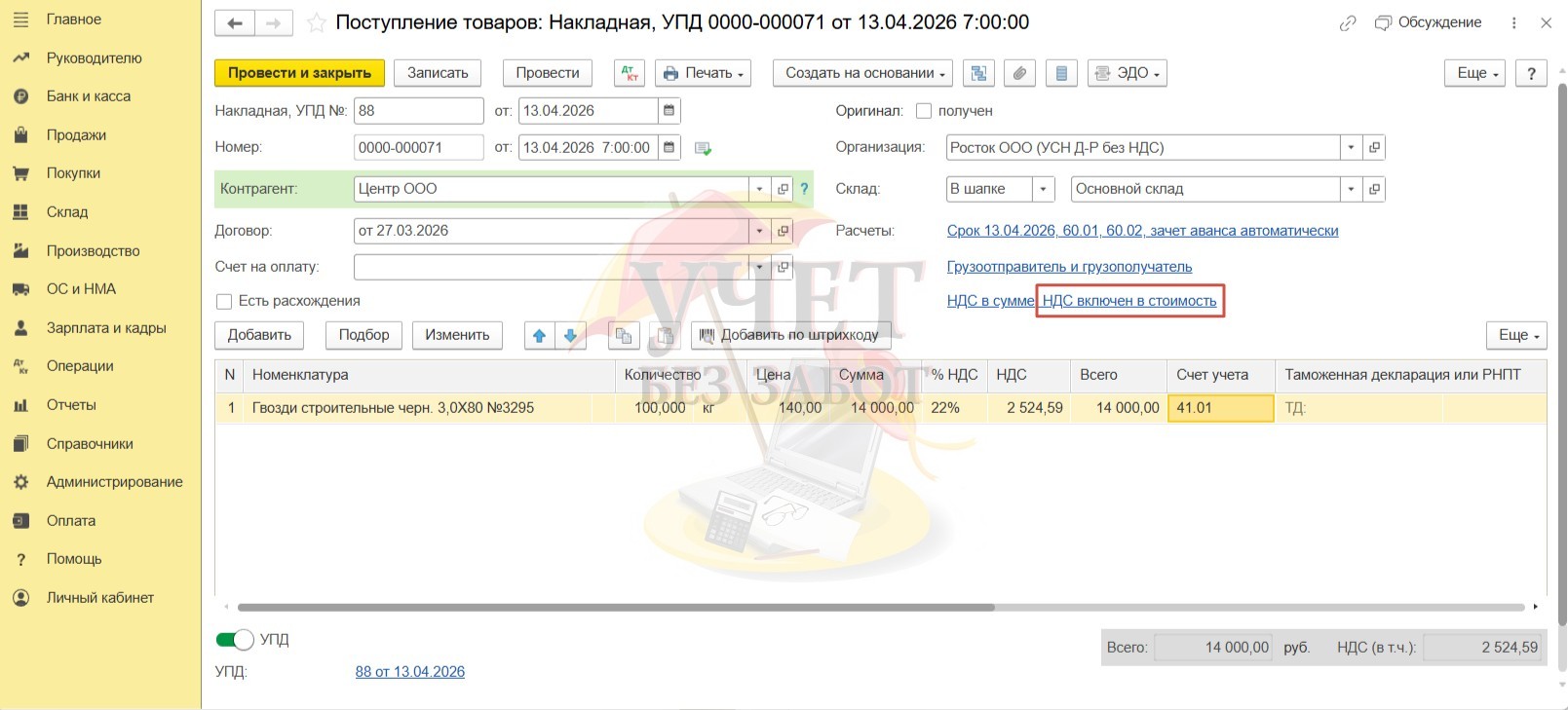Tick the Оригинал получен checkbox
This screenshot has height=710, width=1568.
click(924, 111)
